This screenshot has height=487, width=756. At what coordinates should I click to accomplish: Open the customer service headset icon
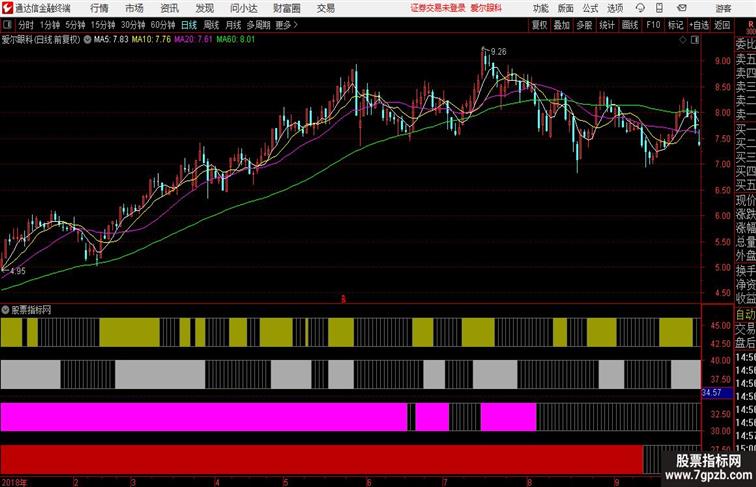pos(640,8)
